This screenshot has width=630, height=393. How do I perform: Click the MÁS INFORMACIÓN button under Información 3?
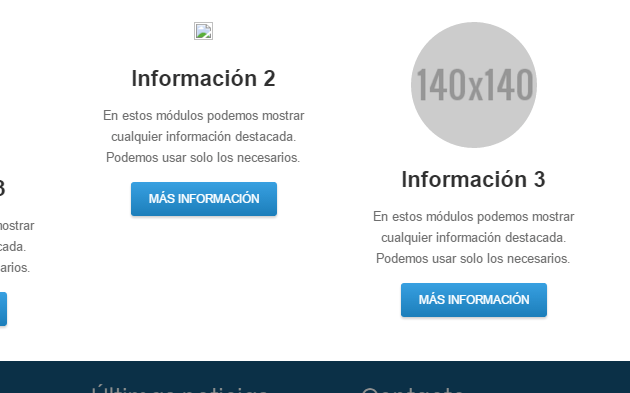point(474,300)
